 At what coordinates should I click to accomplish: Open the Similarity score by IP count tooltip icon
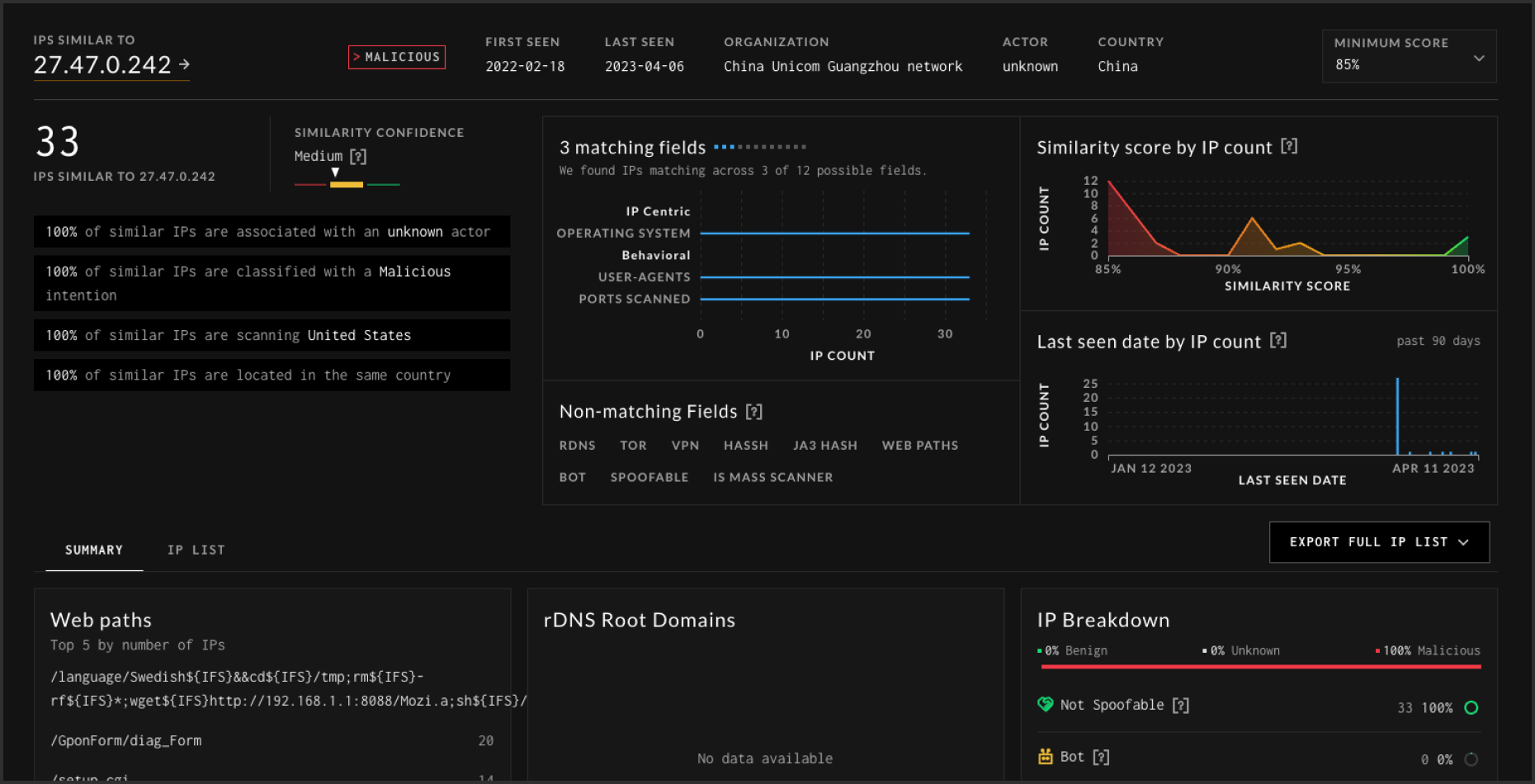point(1290,146)
